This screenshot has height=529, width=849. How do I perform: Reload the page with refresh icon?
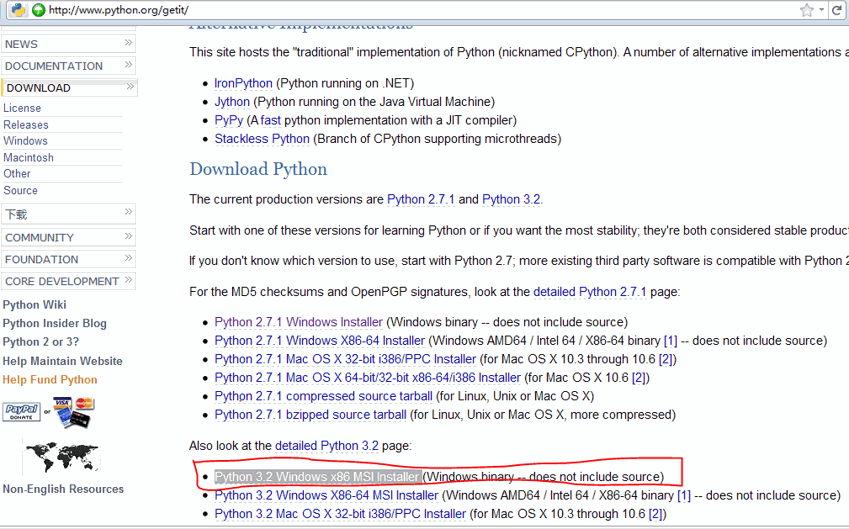point(837,10)
